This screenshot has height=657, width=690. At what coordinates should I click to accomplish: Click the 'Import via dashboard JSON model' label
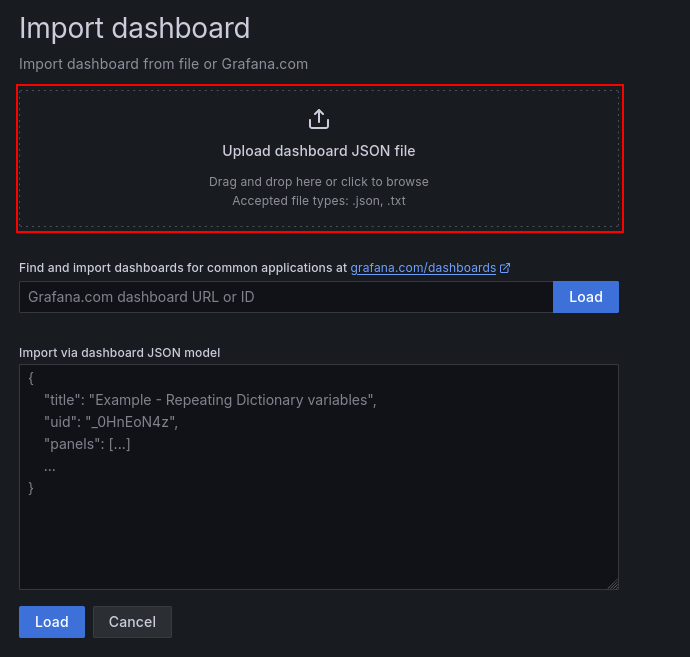(x=120, y=353)
